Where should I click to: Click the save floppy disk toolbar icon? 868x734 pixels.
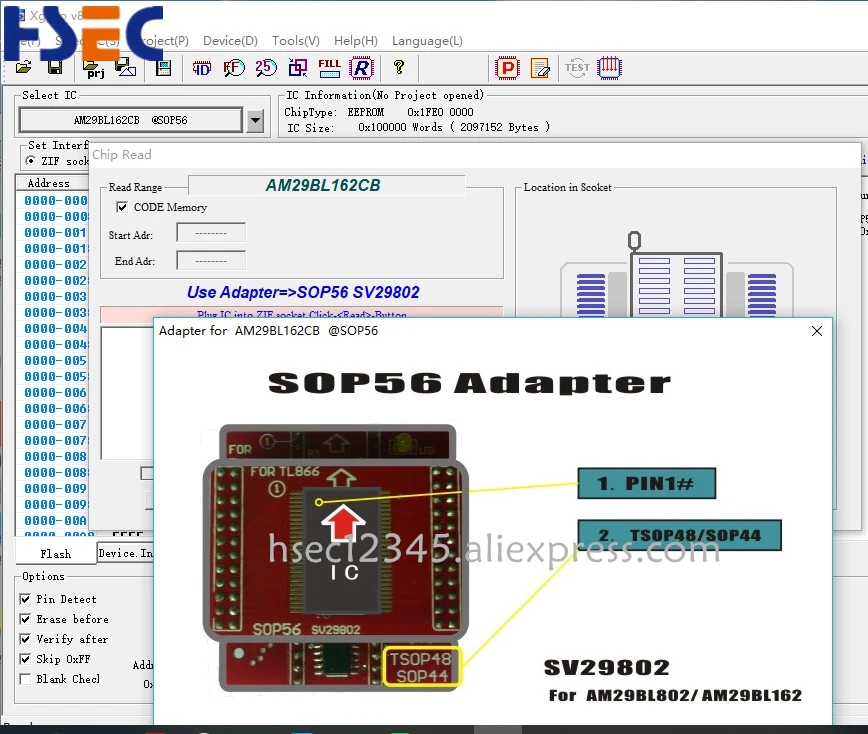click(54, 68)
